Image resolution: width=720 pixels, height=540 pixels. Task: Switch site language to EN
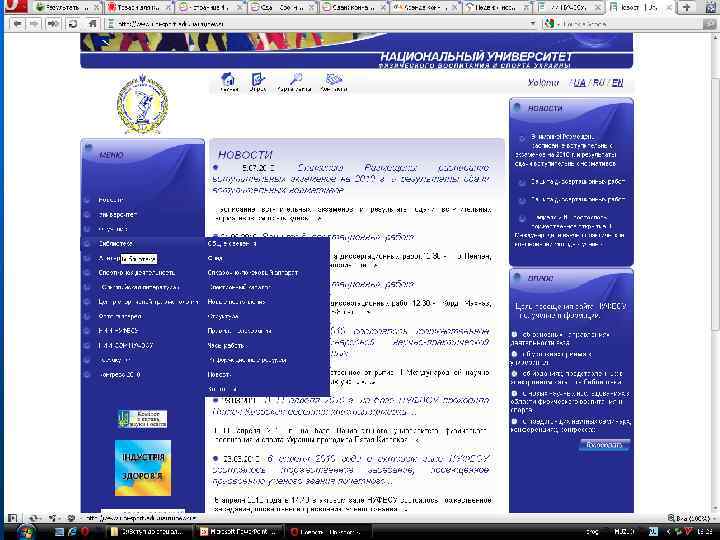[618, 83]
